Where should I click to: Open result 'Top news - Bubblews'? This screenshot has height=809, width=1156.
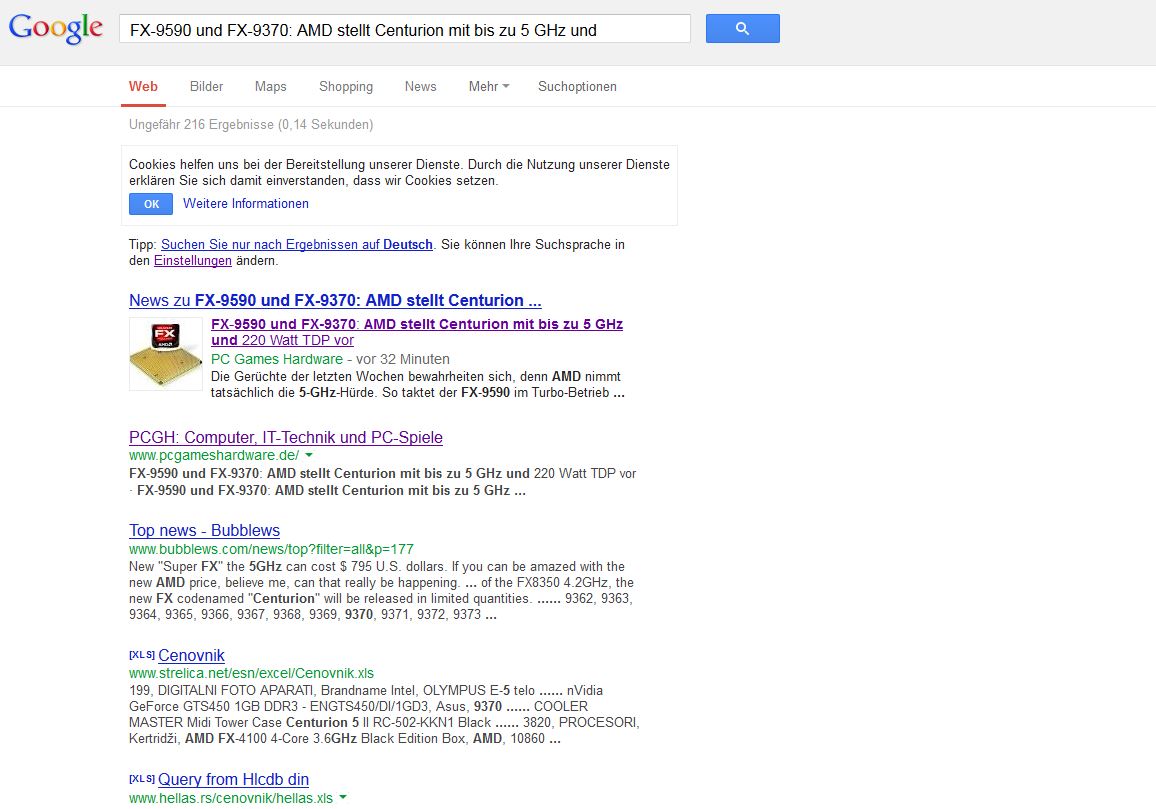click(x=204, y=530)
